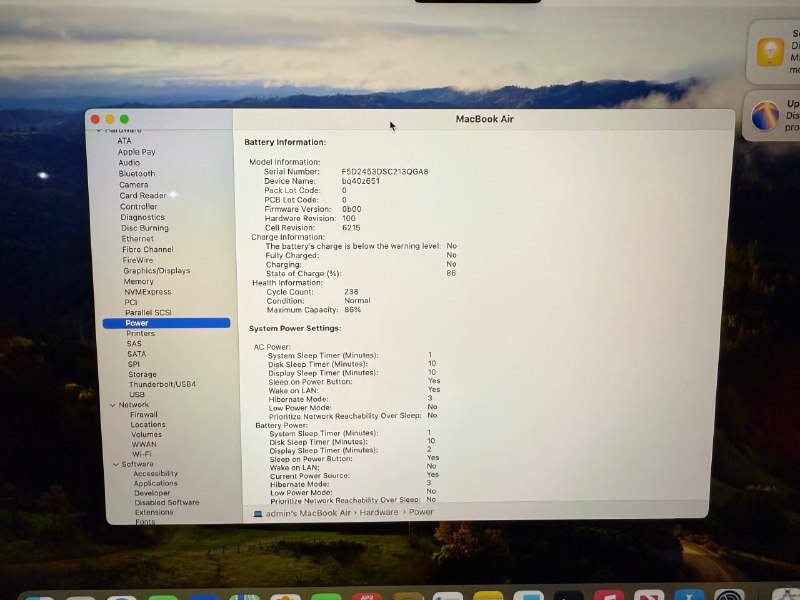
Task: Collapse the Software section chevron
Action: [x=116, y=464]
